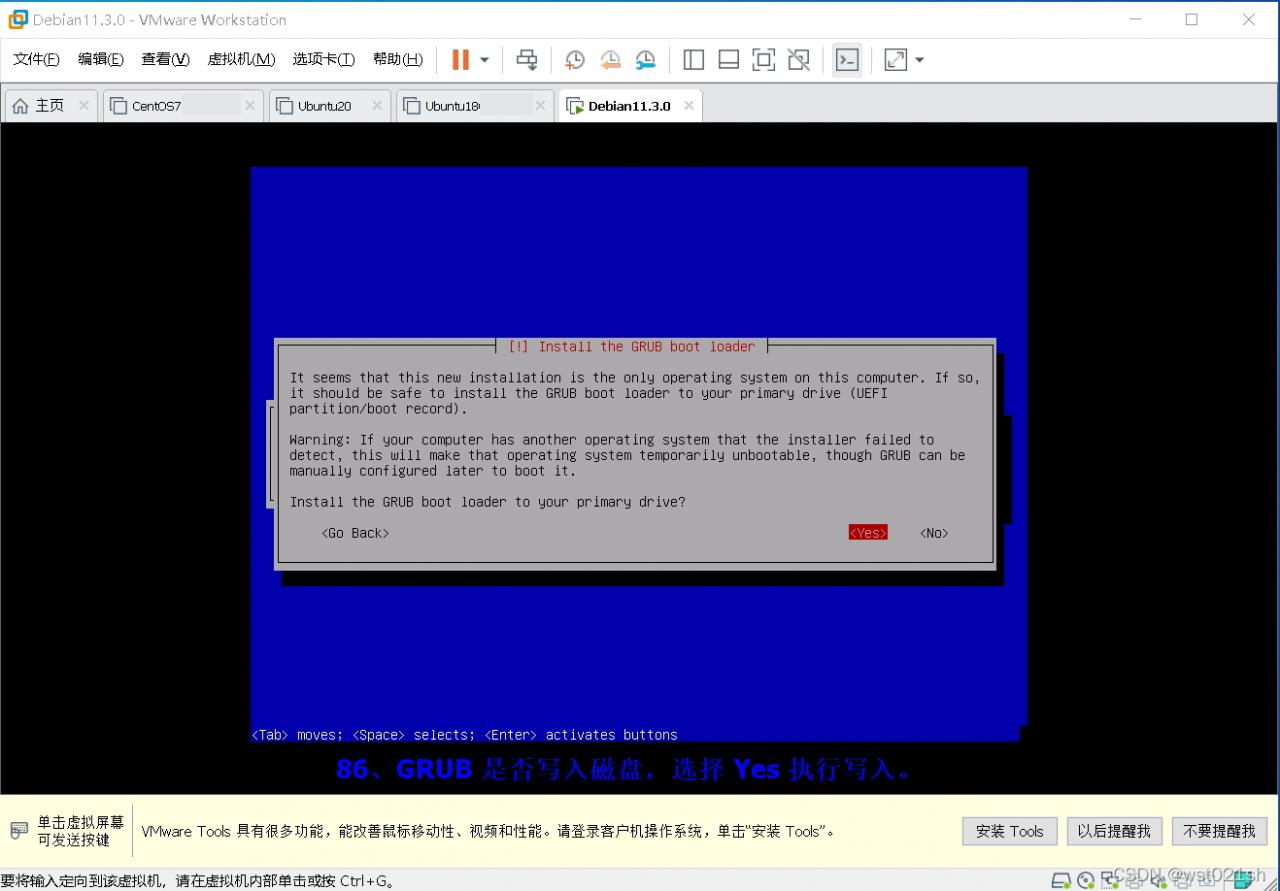This screenshot has height=891, width=1280.
Task: Click the status bar text '要将输入定向到该虚拟机'
Action: (x=197, y=881)
